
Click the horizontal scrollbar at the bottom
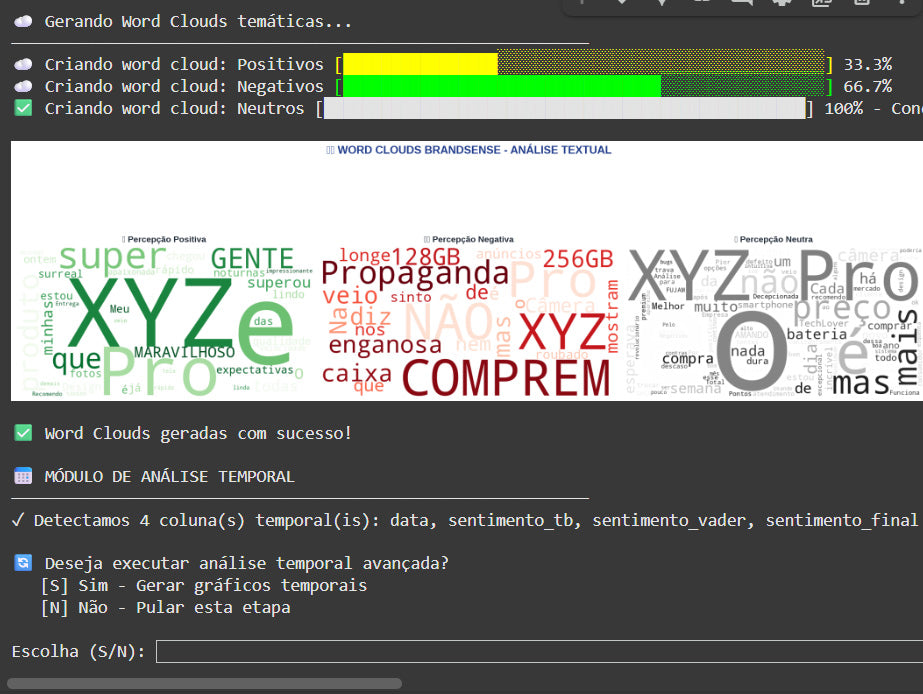coord(204,684)
